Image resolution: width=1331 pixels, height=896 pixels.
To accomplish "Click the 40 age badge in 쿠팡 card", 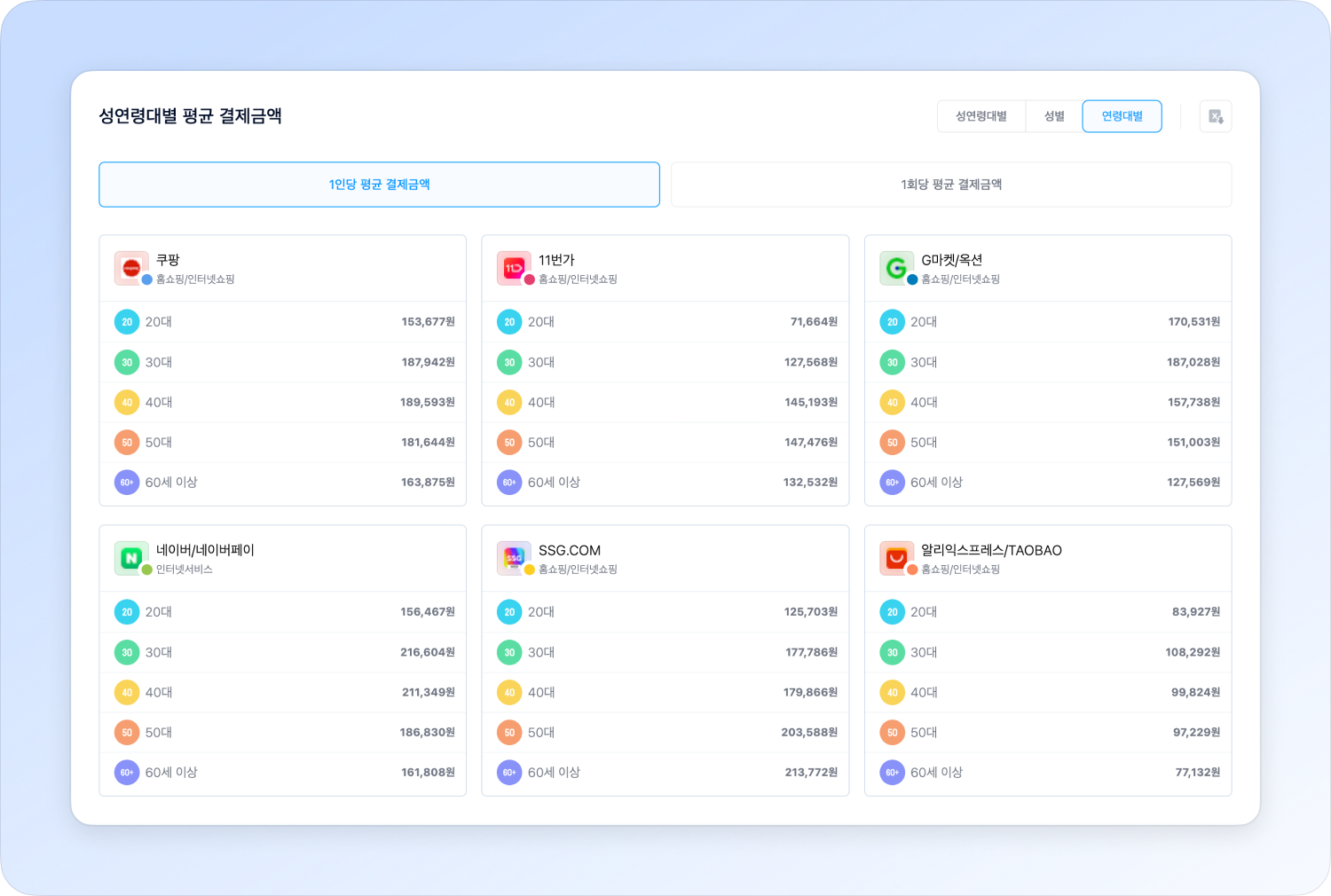I will [127, 403].
